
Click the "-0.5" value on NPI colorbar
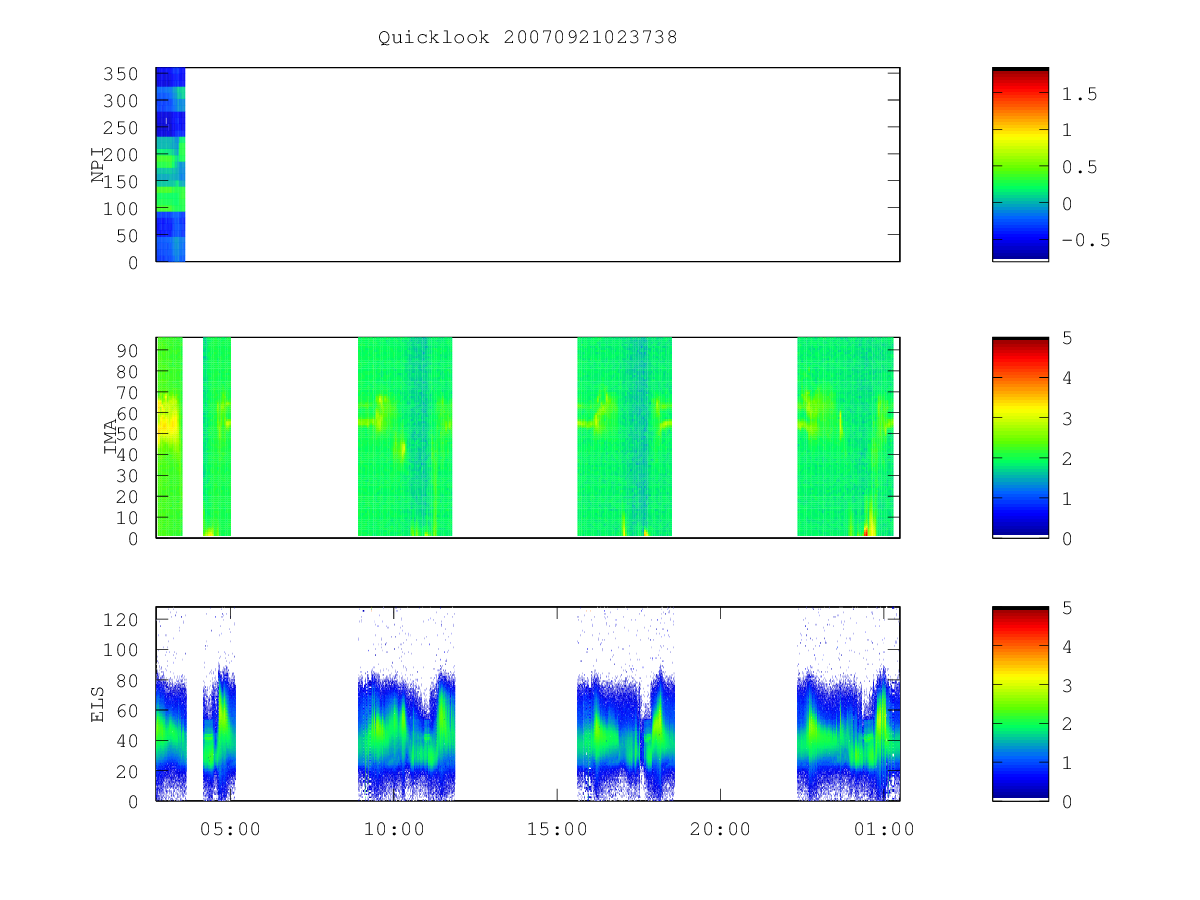coord(1086,240)
